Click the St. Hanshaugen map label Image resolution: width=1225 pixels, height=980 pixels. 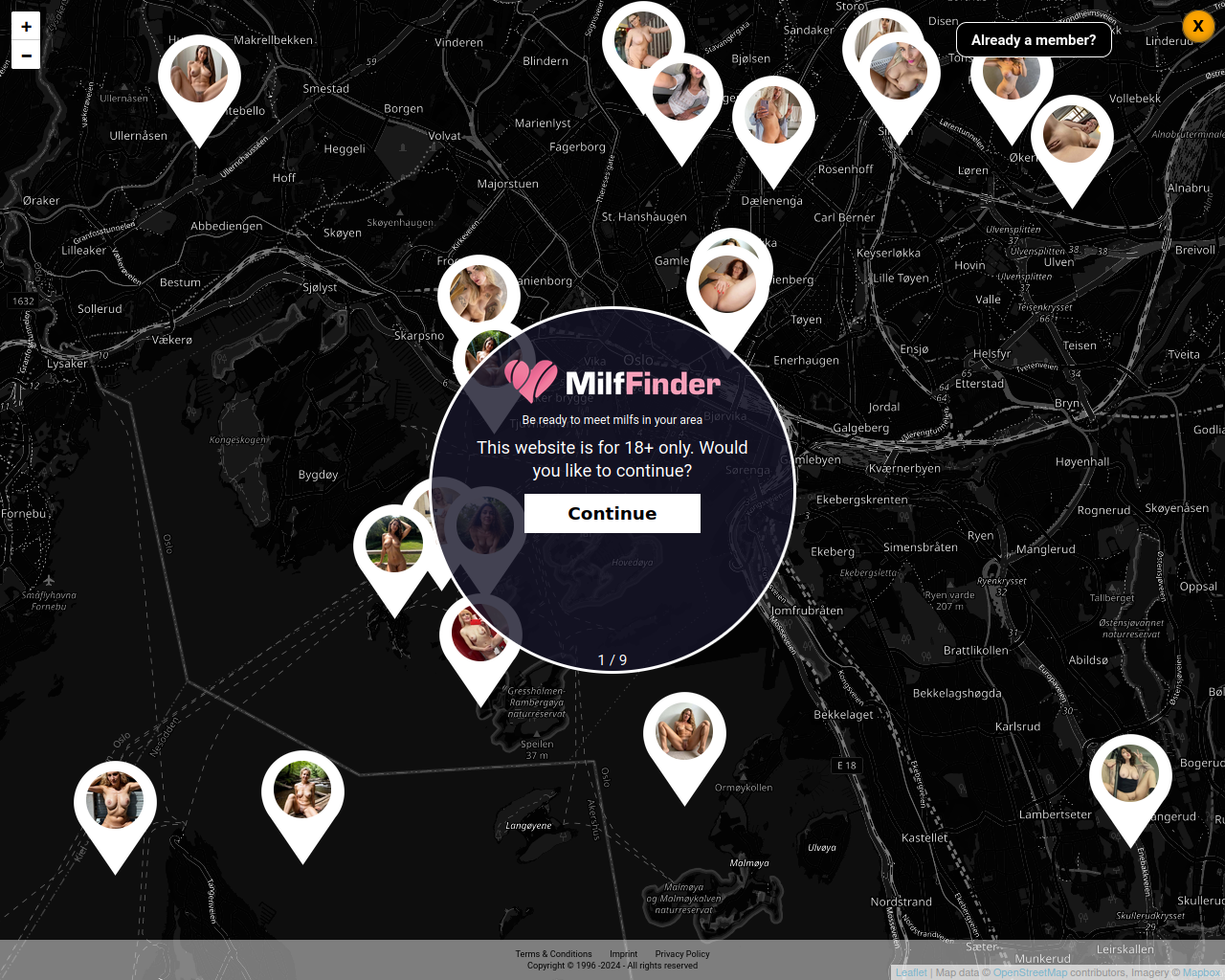pos(644,217)
